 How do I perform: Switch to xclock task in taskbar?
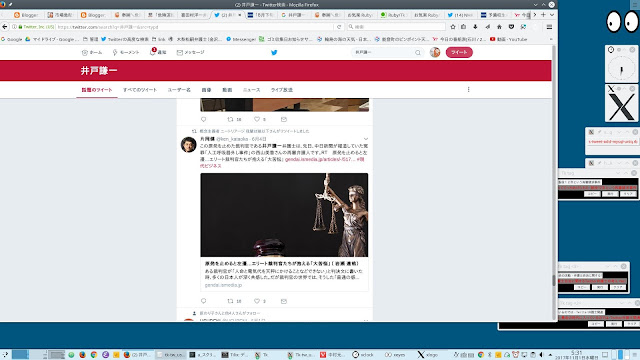click(363, 355)
